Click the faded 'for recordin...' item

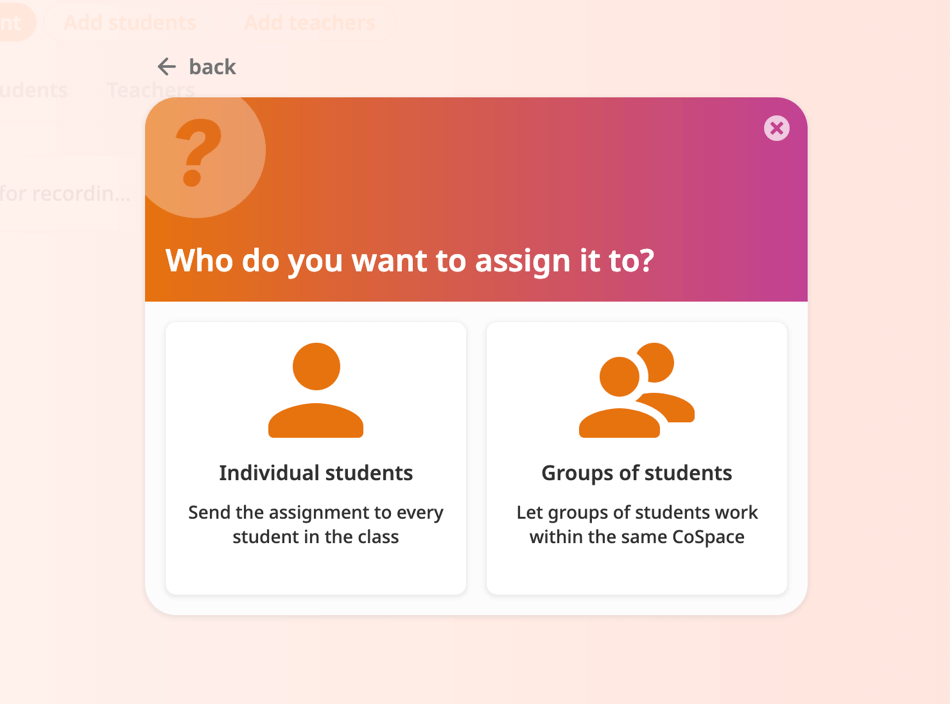pos(65,194)
